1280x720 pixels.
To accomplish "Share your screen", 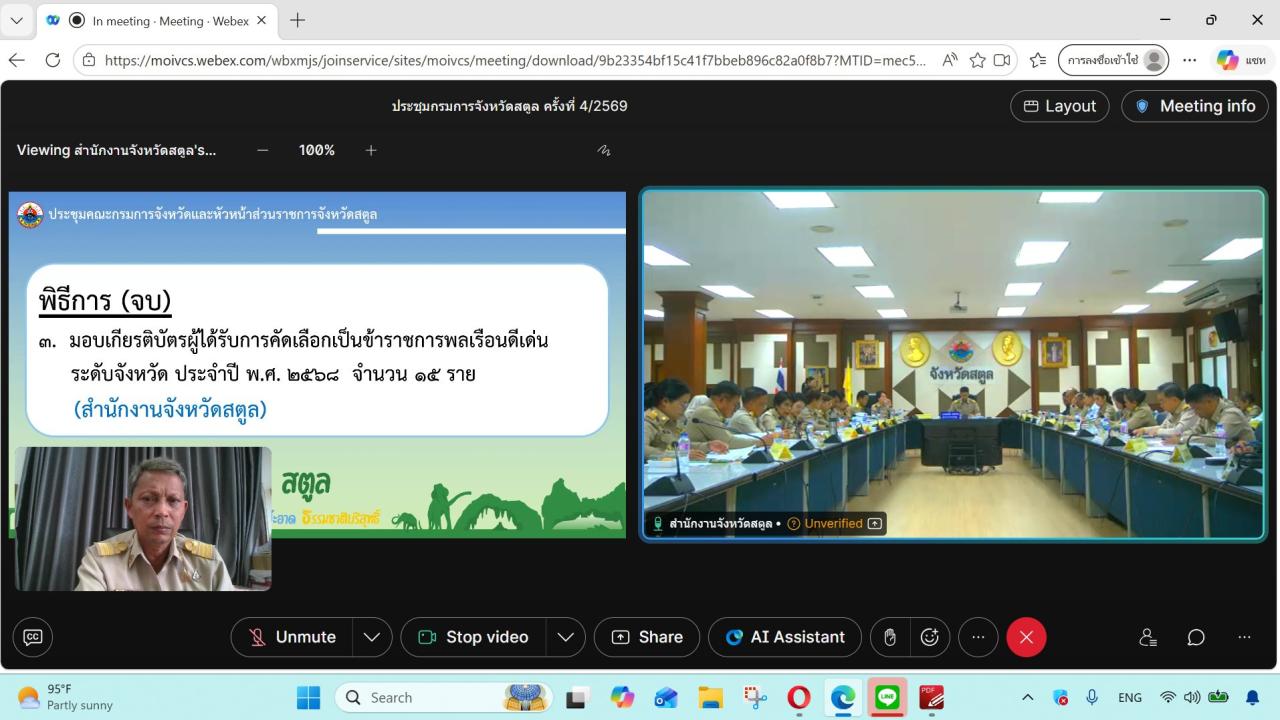I will point(646,637).
